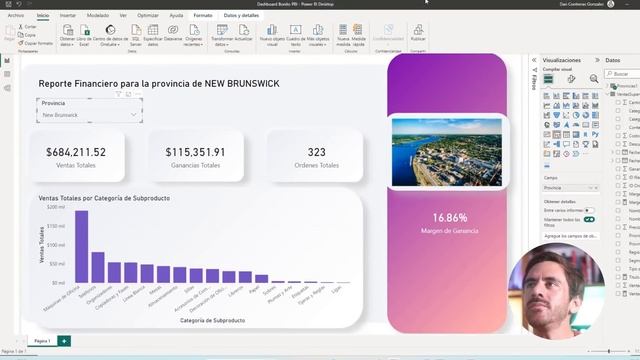Screen dimensions: 640x360
Task: Switch to the Formato ribbon tab
Action: coord(203,16)
